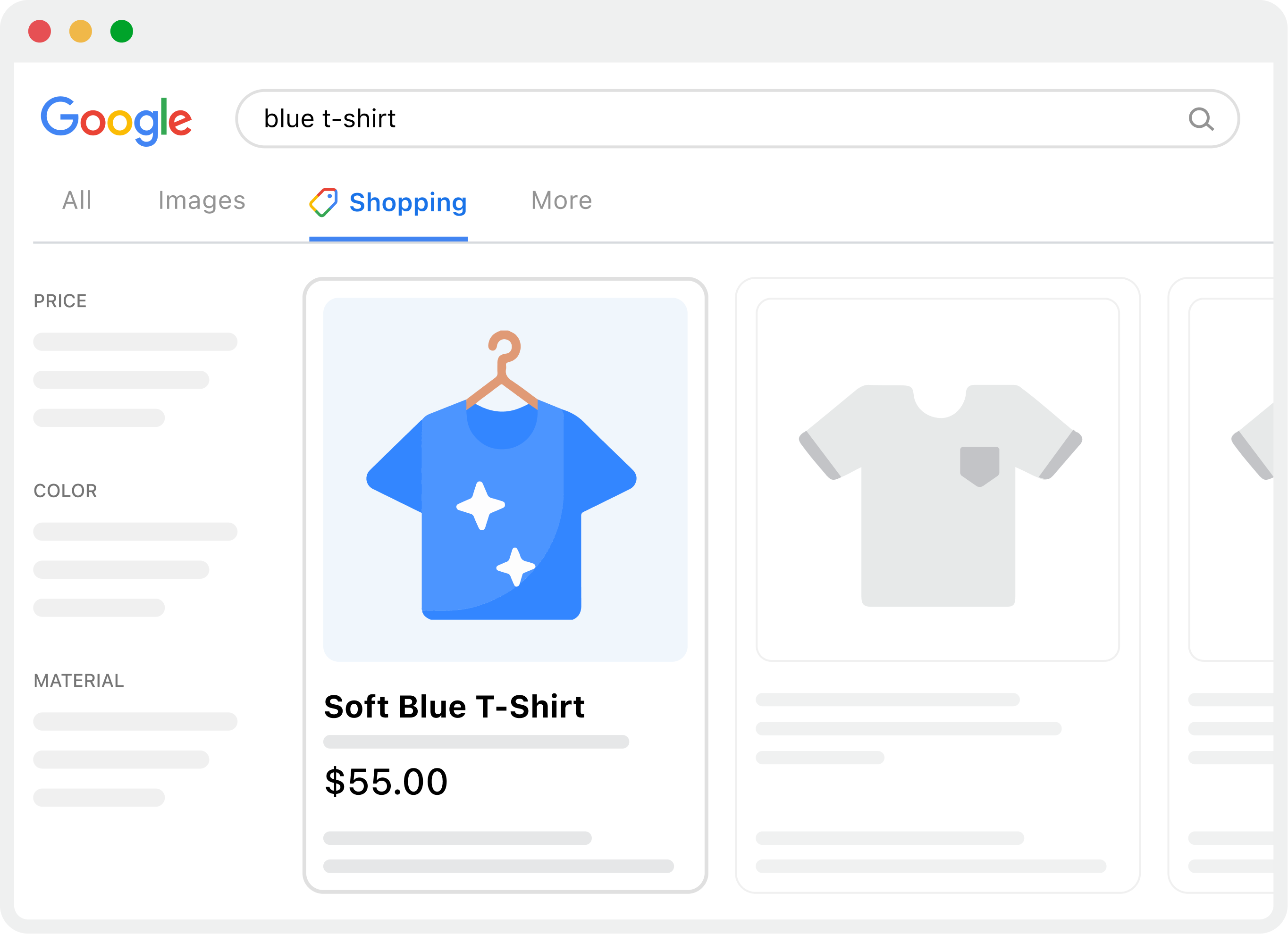Image resolution: width=1288 pixels, height=934 pixels.
Task: Select the Shopping tab
Action: (407, 202)
